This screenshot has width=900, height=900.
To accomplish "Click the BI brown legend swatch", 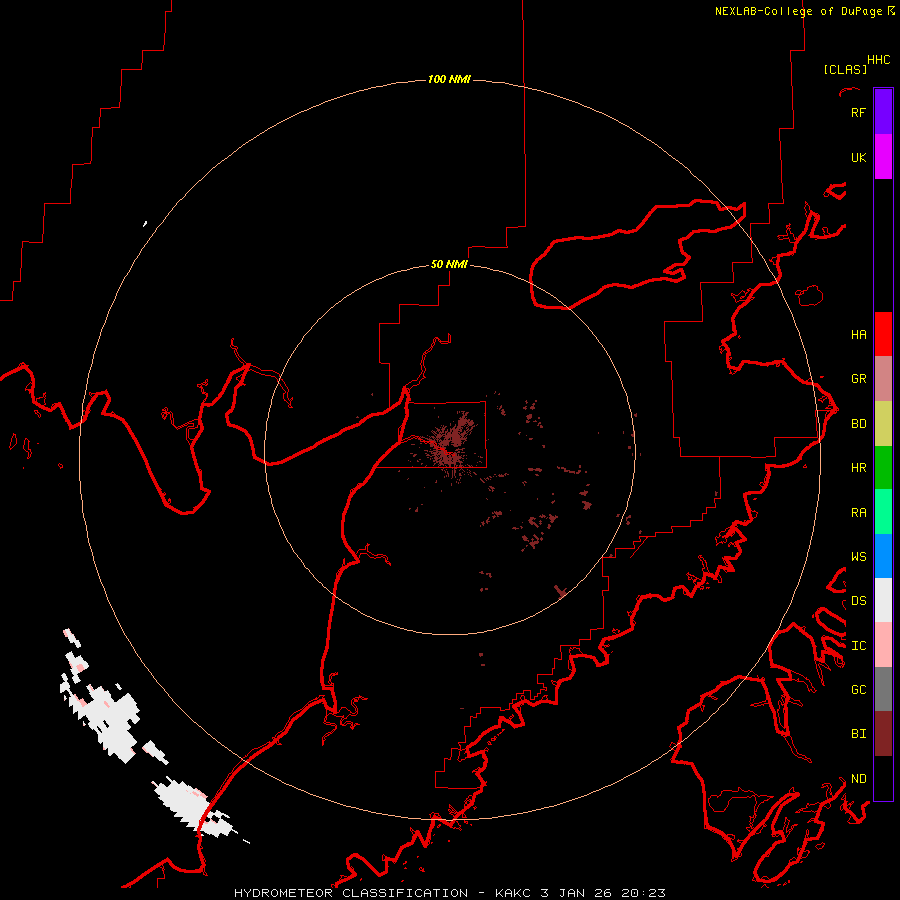I will (883, 734).
